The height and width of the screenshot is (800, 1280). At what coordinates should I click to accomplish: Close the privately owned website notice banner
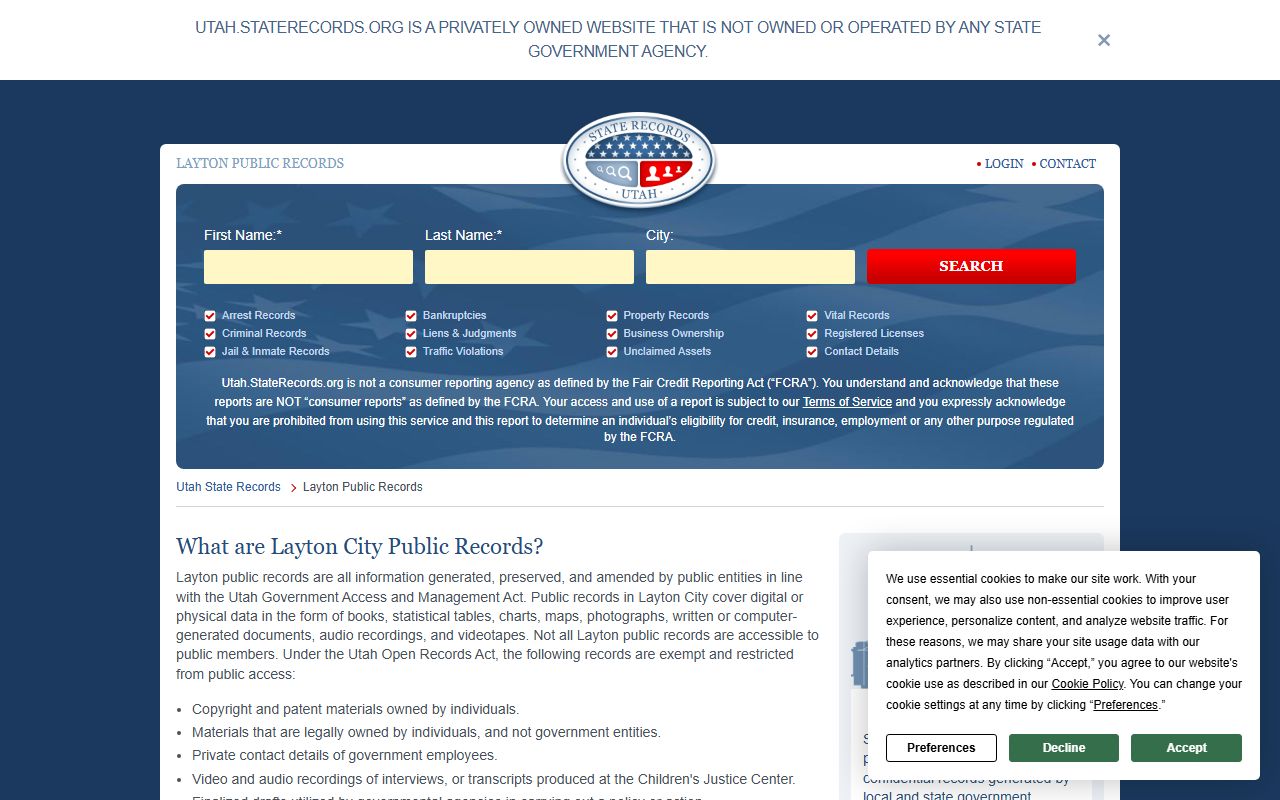click(x=1104, y=40)
